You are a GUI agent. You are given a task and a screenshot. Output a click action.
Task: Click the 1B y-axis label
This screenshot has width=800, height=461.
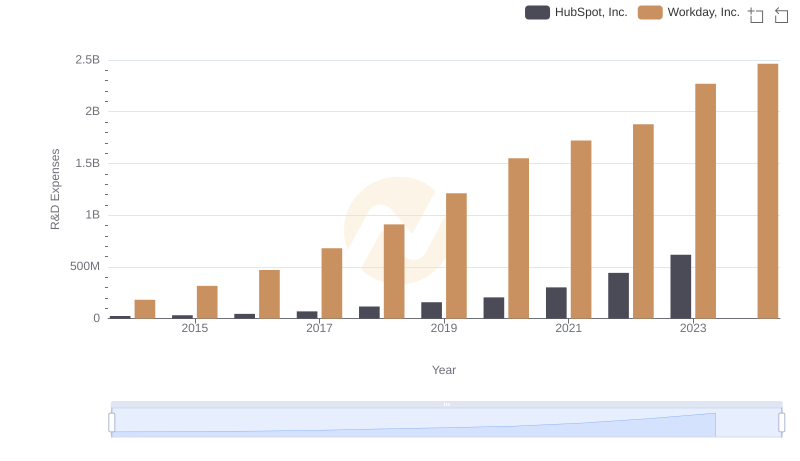point(92,215)
